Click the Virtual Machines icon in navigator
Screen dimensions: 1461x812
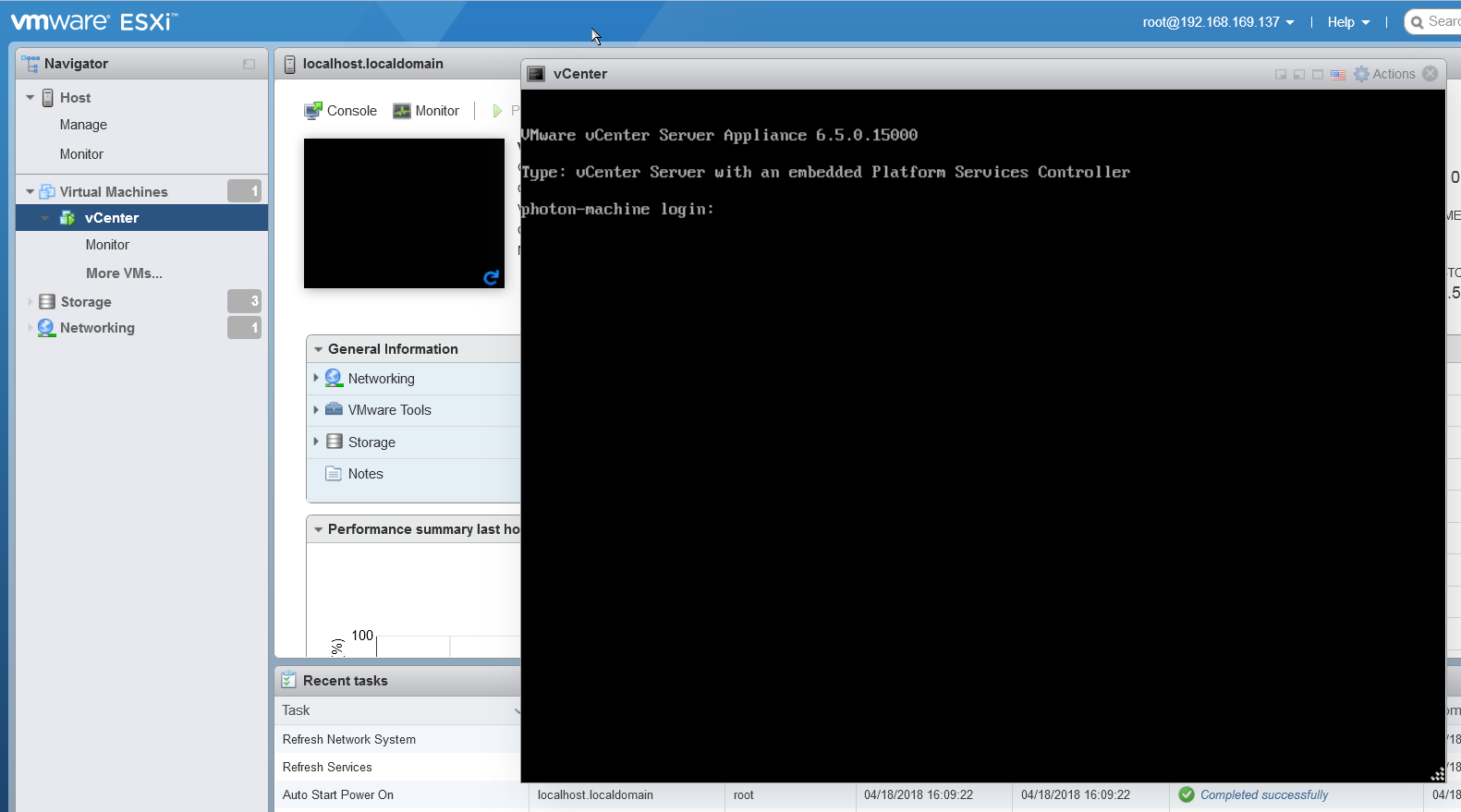click(47, 192)
